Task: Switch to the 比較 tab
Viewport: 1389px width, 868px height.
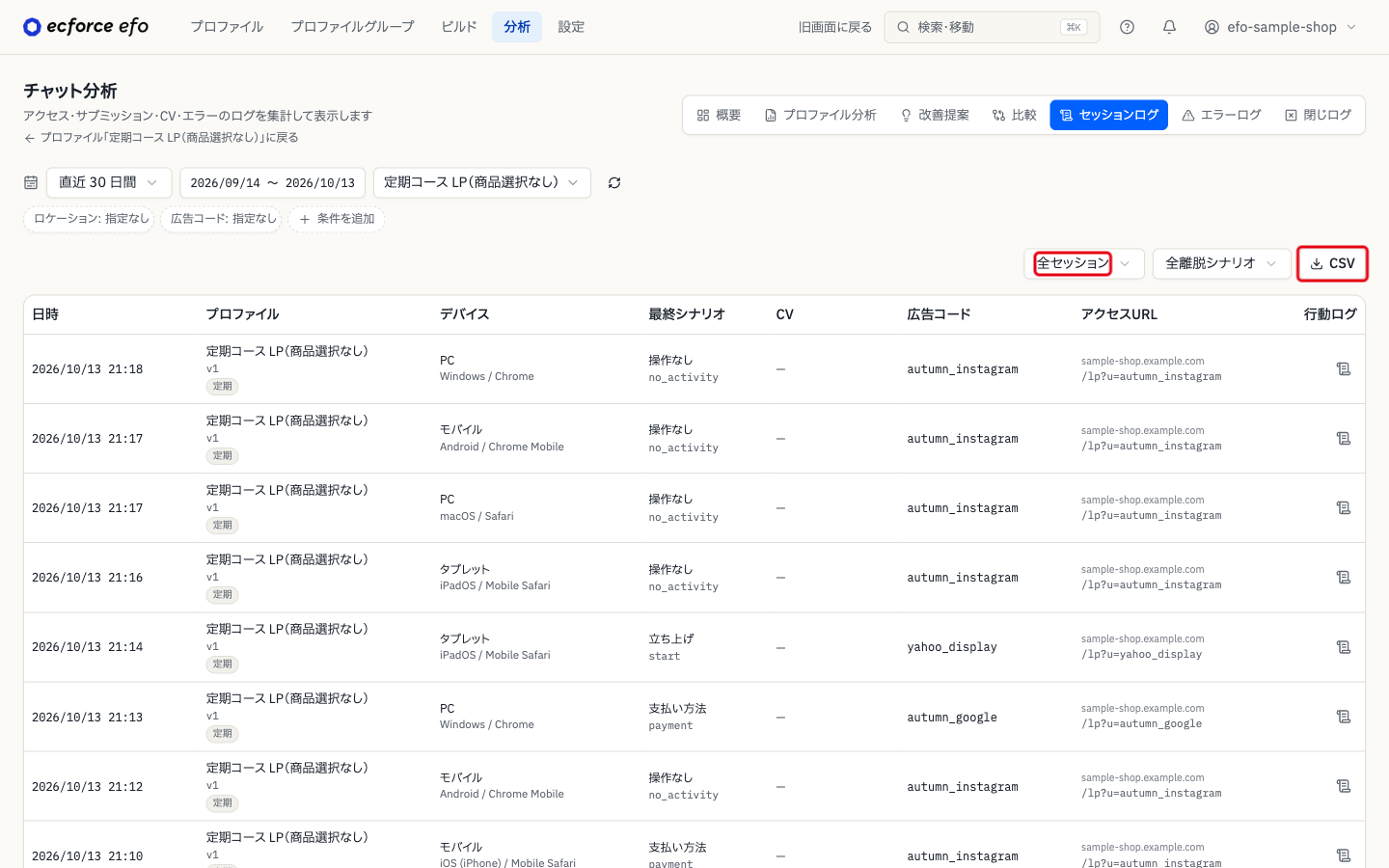Action: point(1014,115)
